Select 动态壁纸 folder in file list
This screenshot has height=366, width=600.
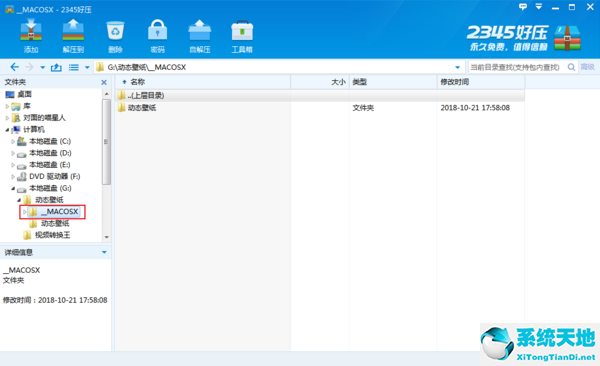click(x=142, y=108)
